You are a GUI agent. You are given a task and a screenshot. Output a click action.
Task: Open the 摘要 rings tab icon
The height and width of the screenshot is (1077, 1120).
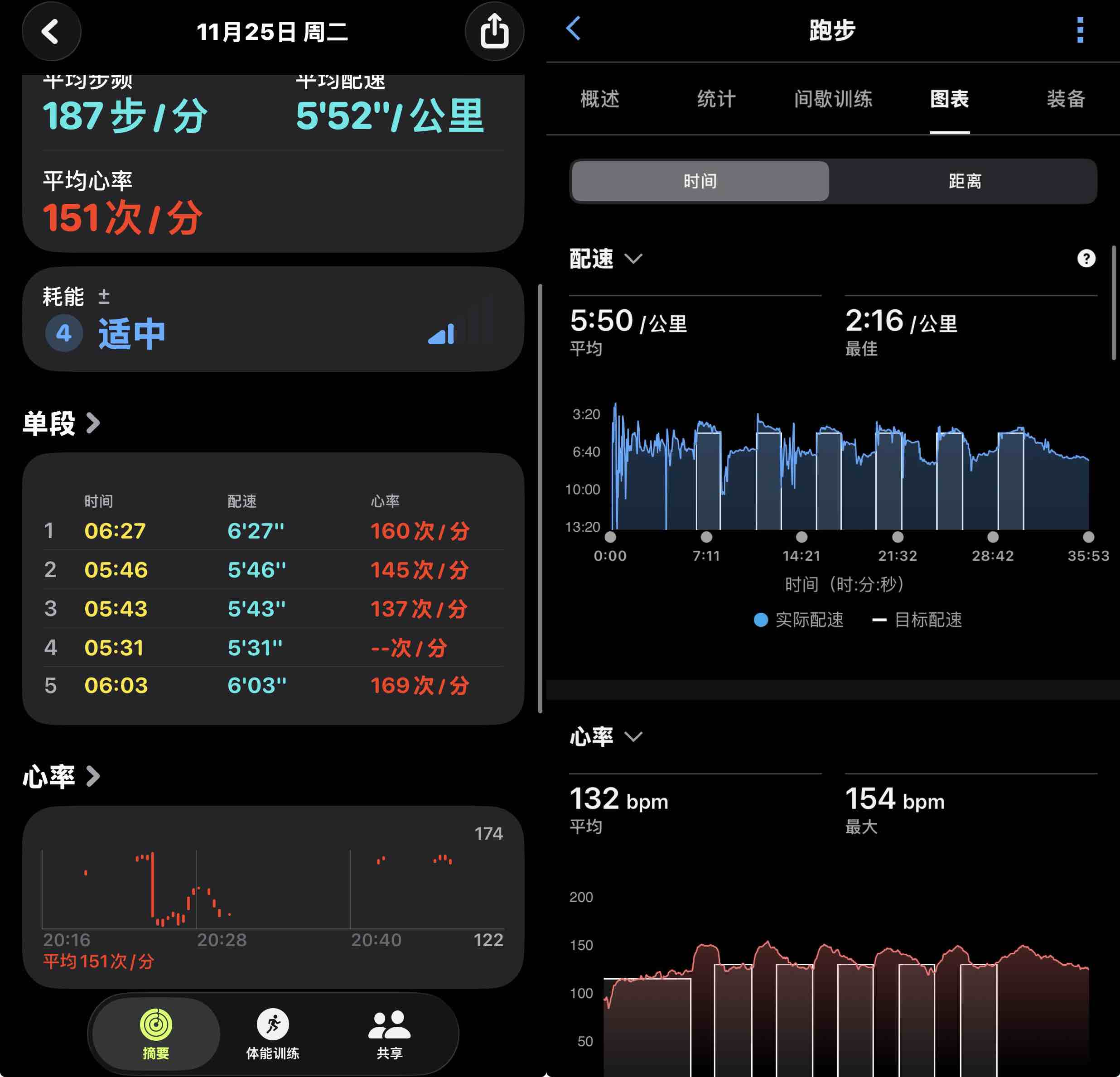(156, 1034)
